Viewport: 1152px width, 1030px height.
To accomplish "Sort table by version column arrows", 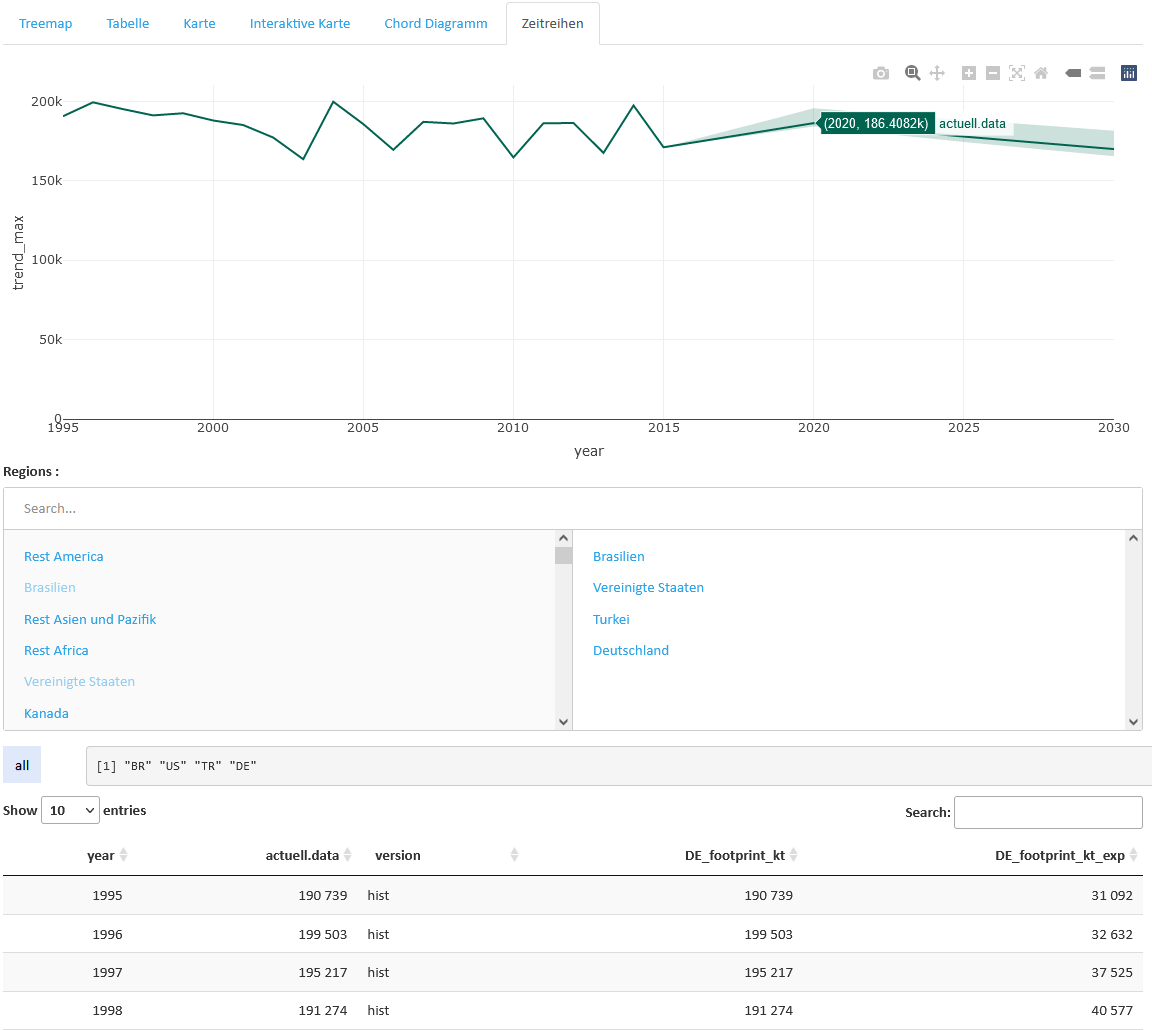I will coord(514,854).
